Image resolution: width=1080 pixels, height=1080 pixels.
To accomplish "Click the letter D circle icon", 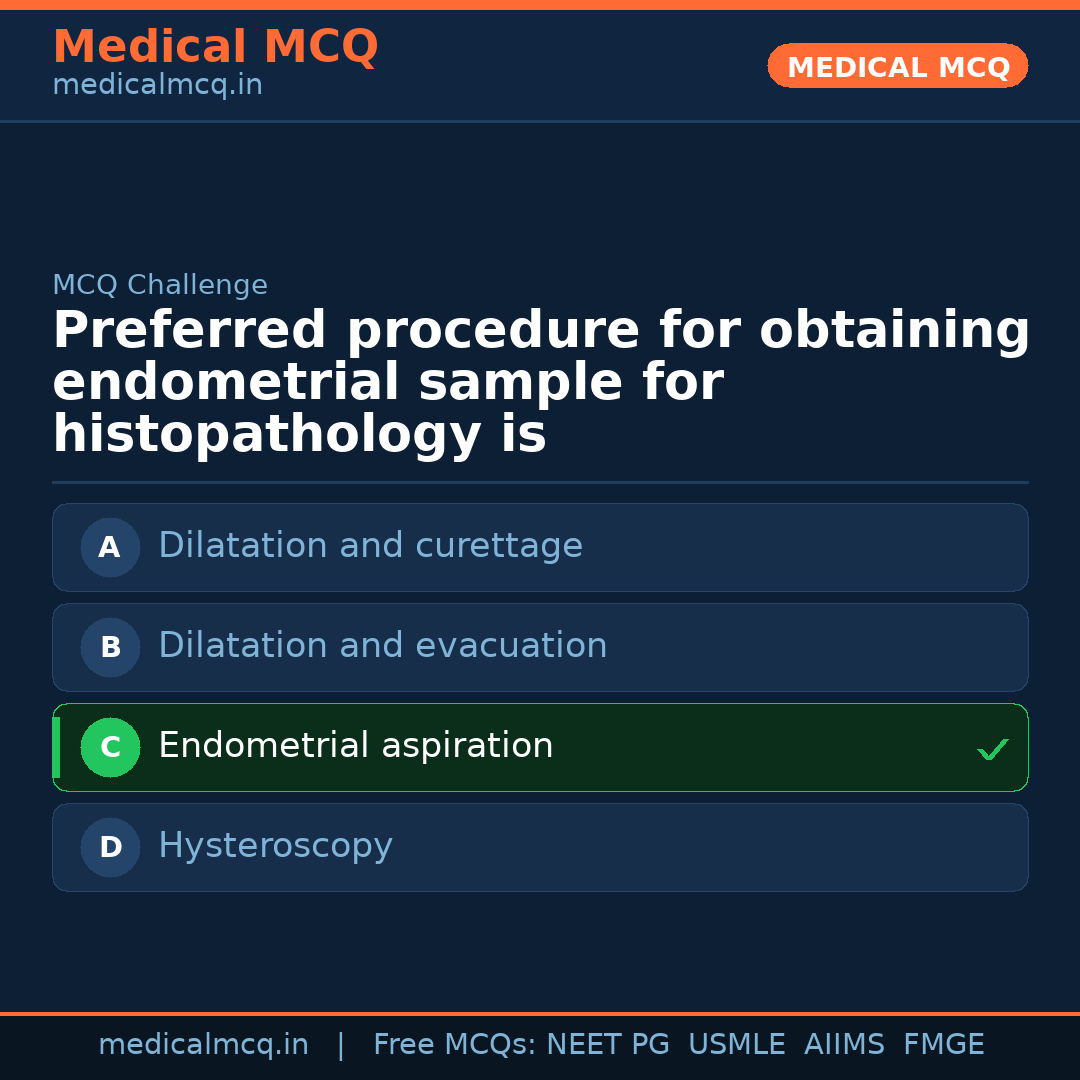I will pyautogui.click(x=110, y=847).
